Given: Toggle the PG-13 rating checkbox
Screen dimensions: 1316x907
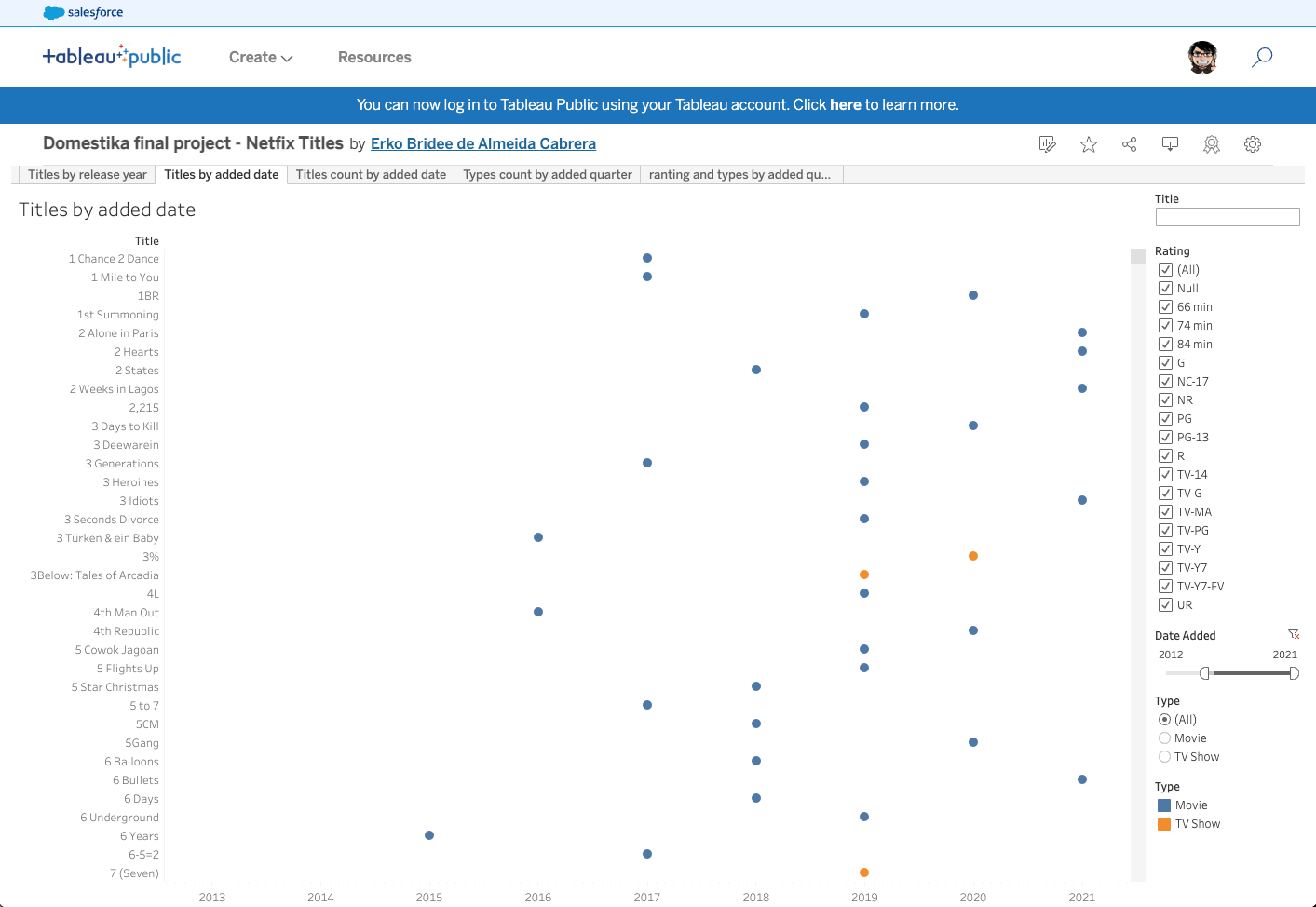Looking at the screenshot, I should pyautogui.click(x=1165, y=437).
